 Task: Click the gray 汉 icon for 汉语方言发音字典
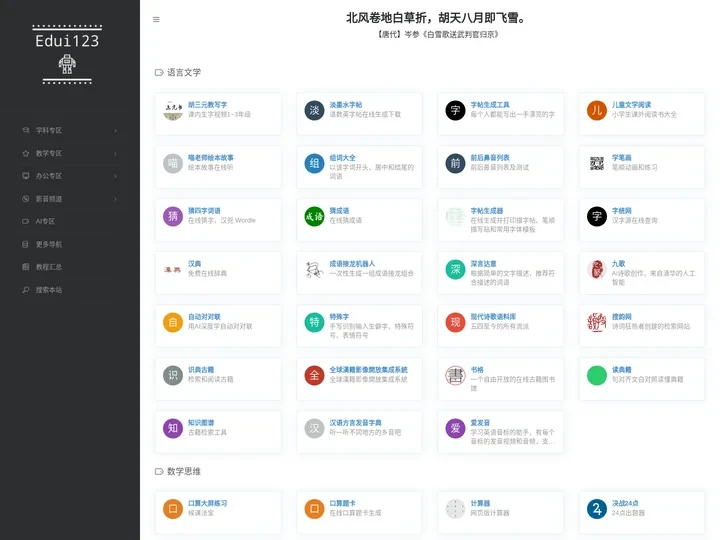pos(314,428)
